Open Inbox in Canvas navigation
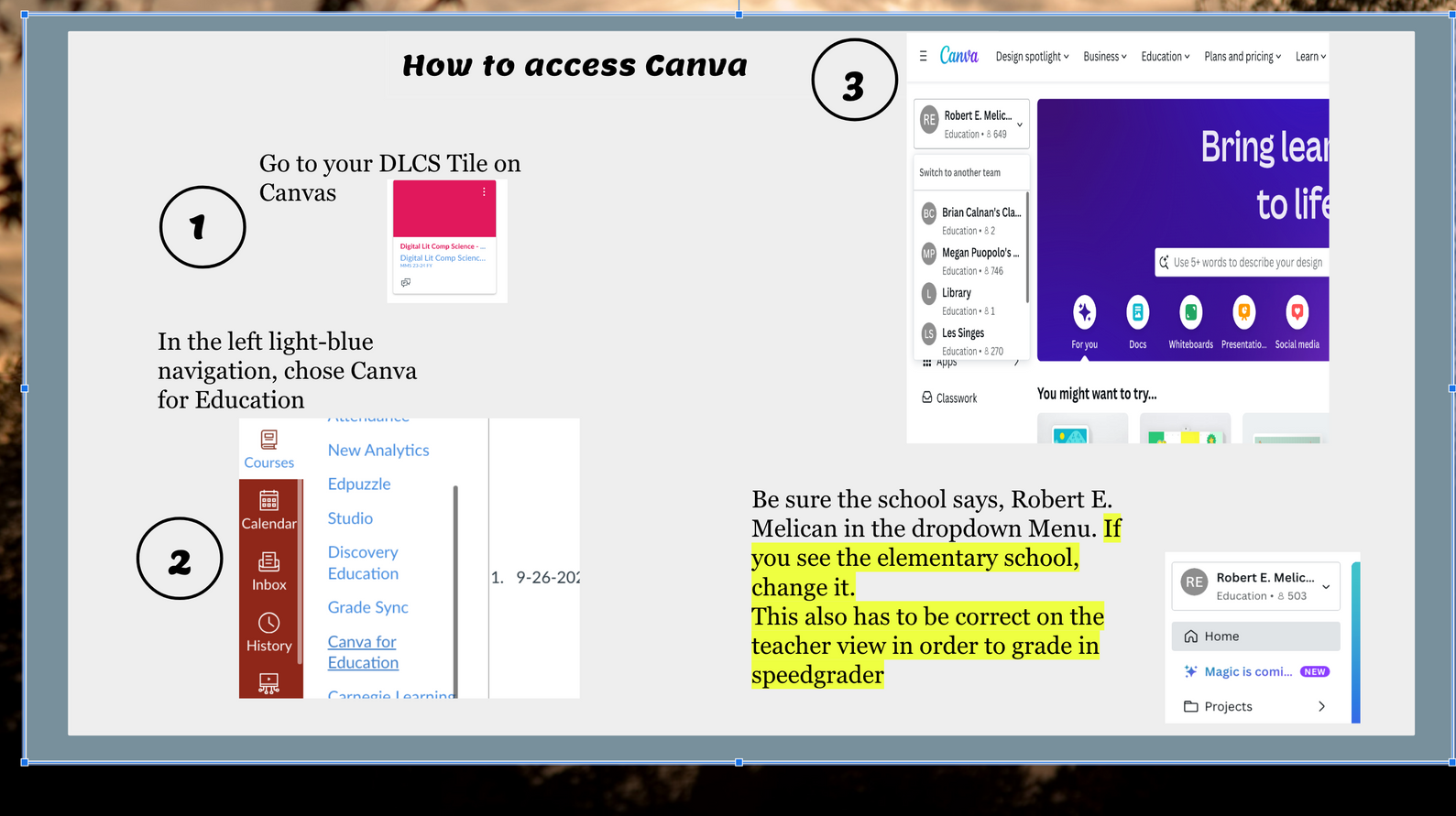1456x816 pixels. coord(269,571)
